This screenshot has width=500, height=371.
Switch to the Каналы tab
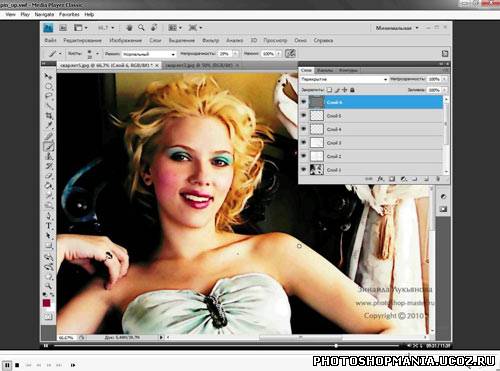pos(325,70)
